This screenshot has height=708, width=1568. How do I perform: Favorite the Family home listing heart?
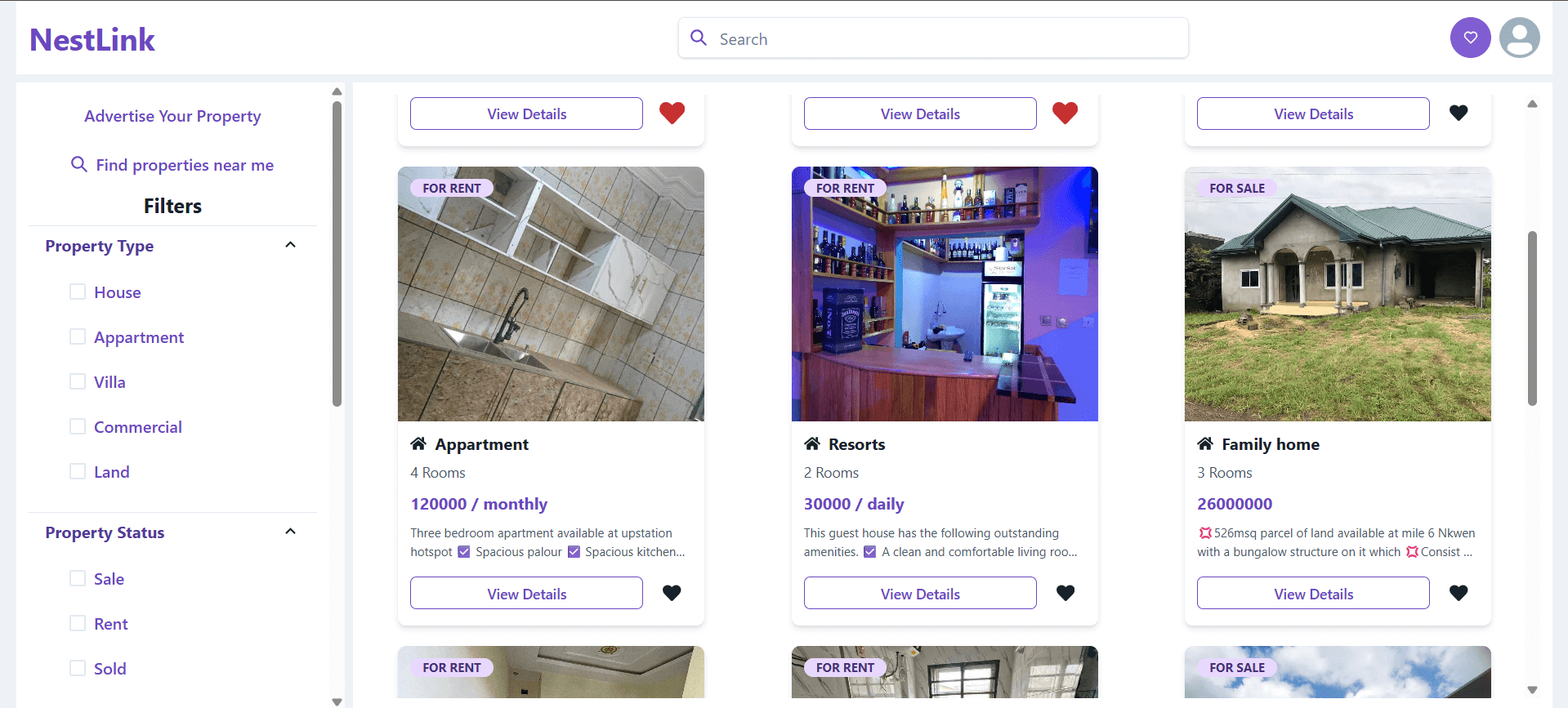pos(1459,593)
